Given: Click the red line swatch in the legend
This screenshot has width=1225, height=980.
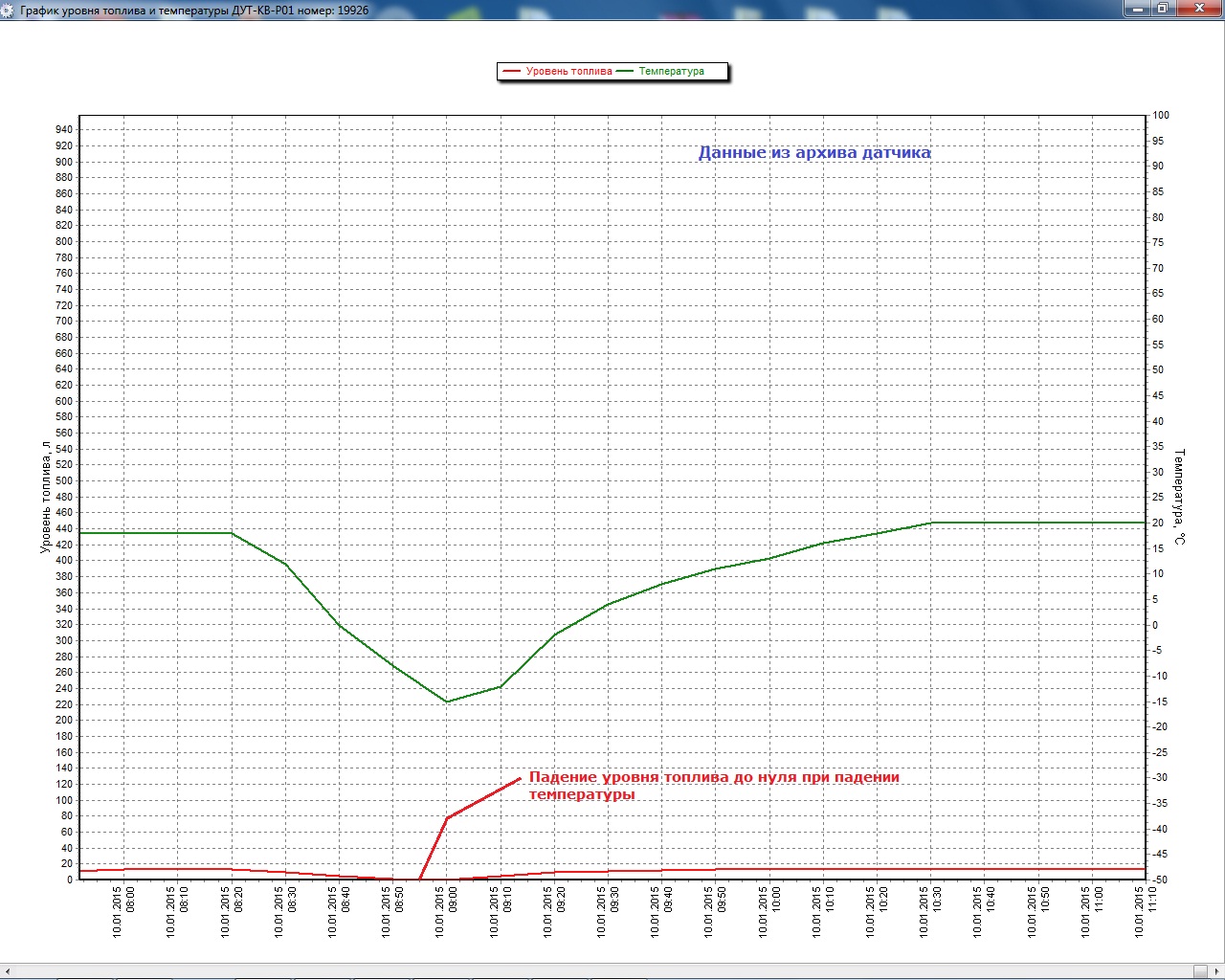Looking at the screenshot, I should click(x=511, y=72).
